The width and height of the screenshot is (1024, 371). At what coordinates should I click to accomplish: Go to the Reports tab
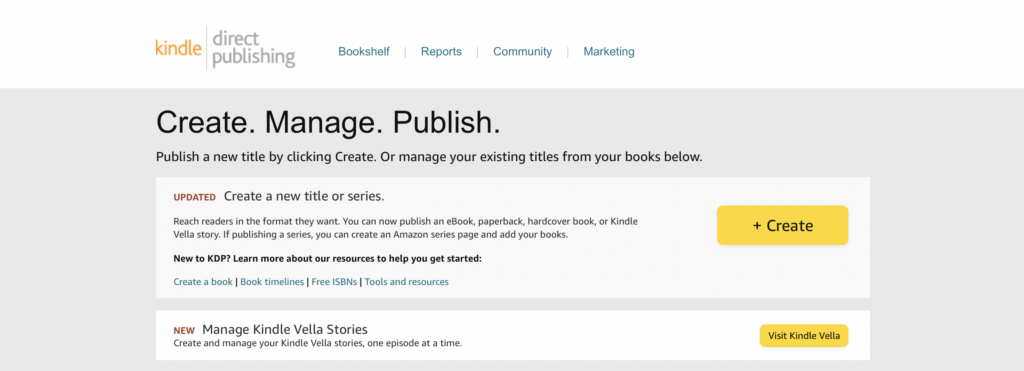(441, 52)
